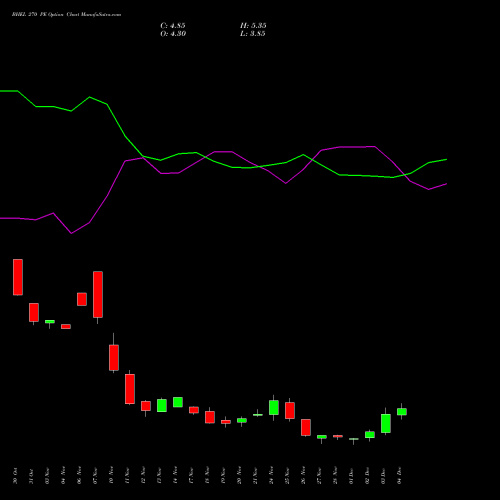Click the '26 Nov' date label
The width and height of the screenshot is (500, 500).
pos(303,476)
